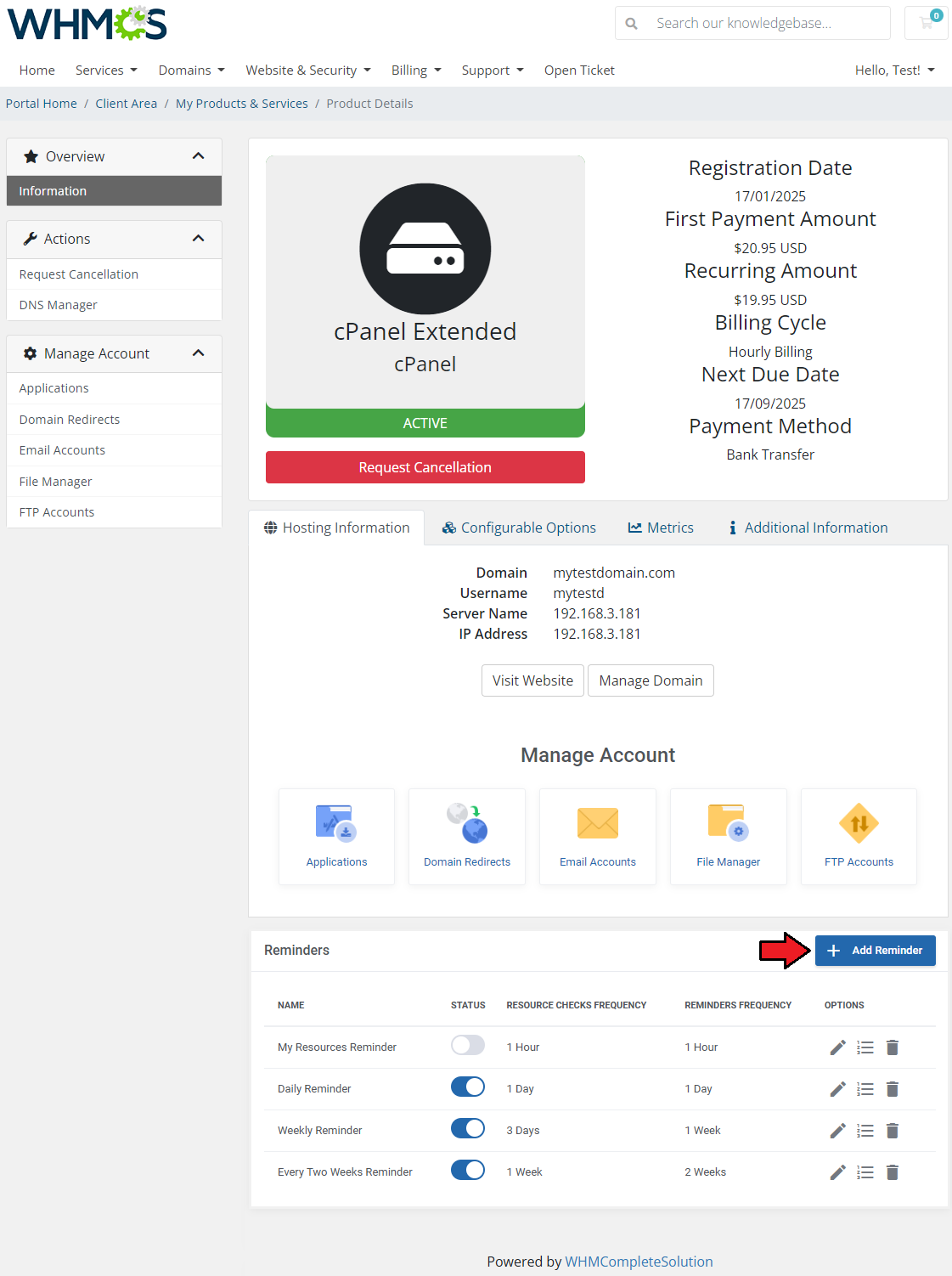Delete the Daily Reminder via trash icon
952x1276 pixels.
coord(893,1089)
